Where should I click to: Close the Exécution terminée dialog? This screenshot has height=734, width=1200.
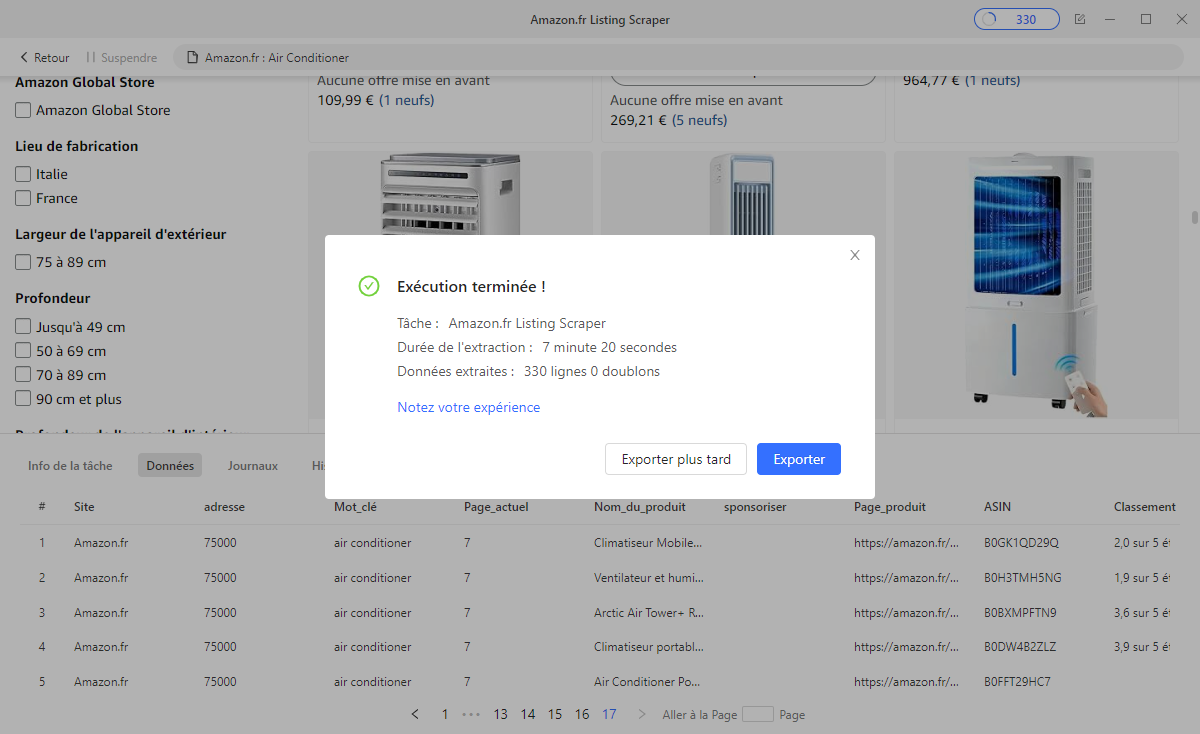pos(855,255)
